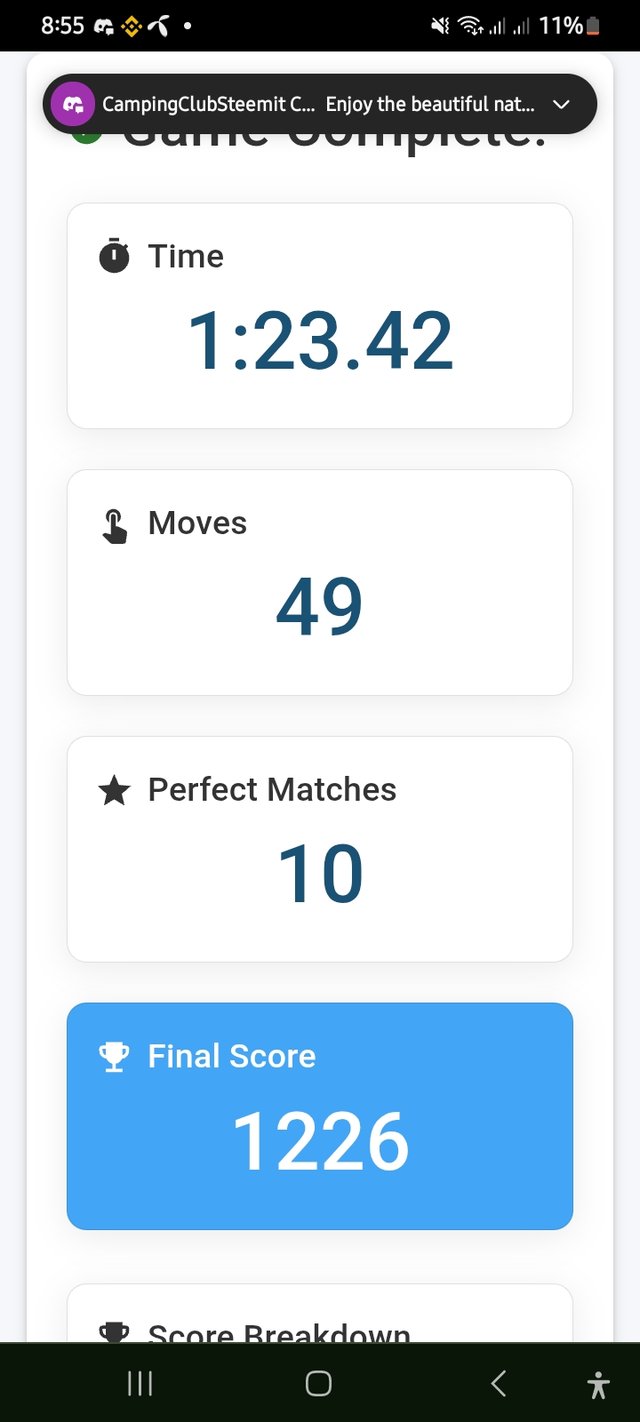Tap the star icon beside Perfect Matches
Screen dimensions: 640x1422
pos(115,792)
